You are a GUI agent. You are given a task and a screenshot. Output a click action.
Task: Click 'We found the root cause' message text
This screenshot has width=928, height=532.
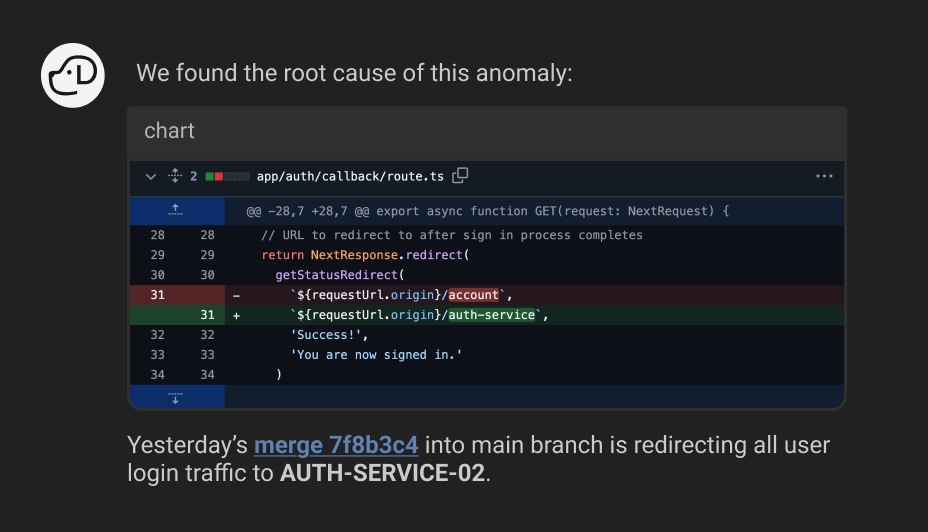click(x=355, y=73)
